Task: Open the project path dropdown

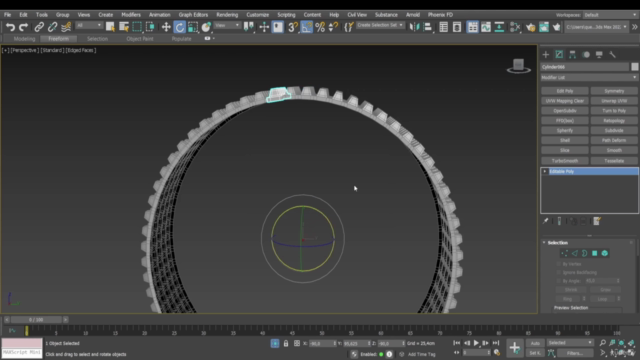Action: tap(596, 27)
